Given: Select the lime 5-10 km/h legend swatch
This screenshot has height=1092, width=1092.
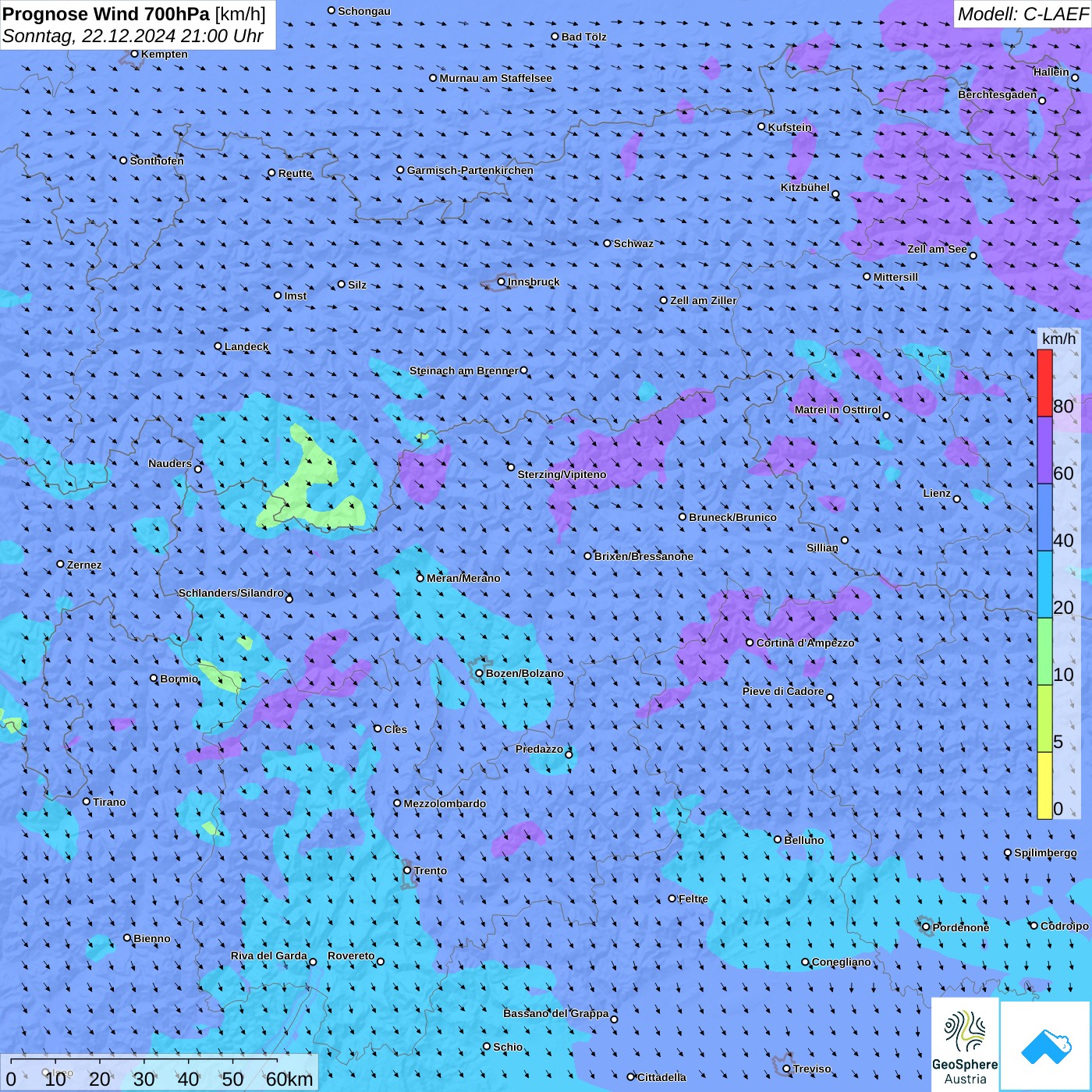Looking at the screenshot, I should [x=1044, y=719].
